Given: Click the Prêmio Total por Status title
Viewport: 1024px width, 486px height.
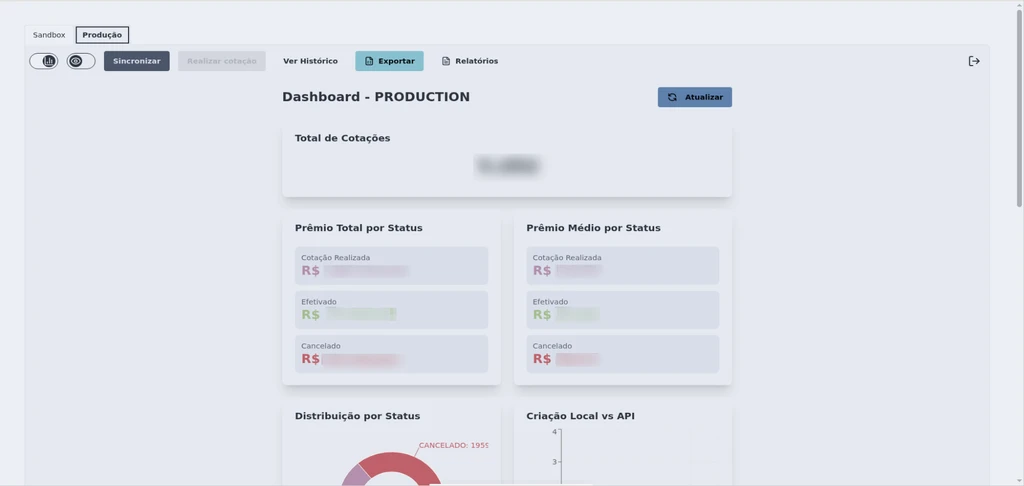Looking at the screenshot, I should point(359,228).
